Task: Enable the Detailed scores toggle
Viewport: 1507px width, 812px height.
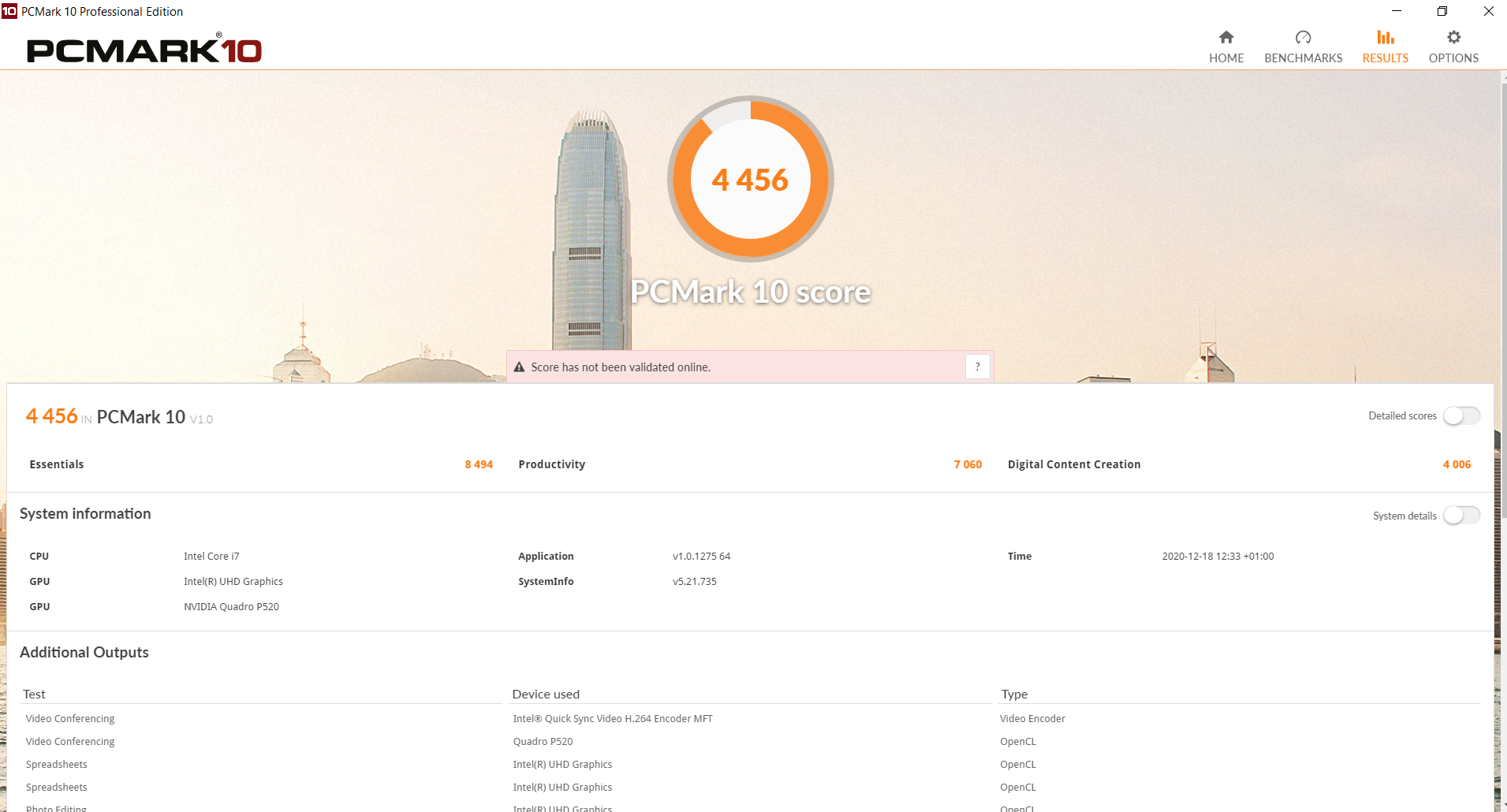Action: pos(1461,415)
